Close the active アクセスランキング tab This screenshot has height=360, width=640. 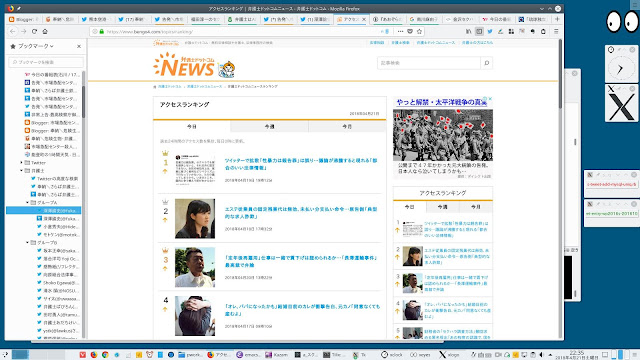(364, 19)
